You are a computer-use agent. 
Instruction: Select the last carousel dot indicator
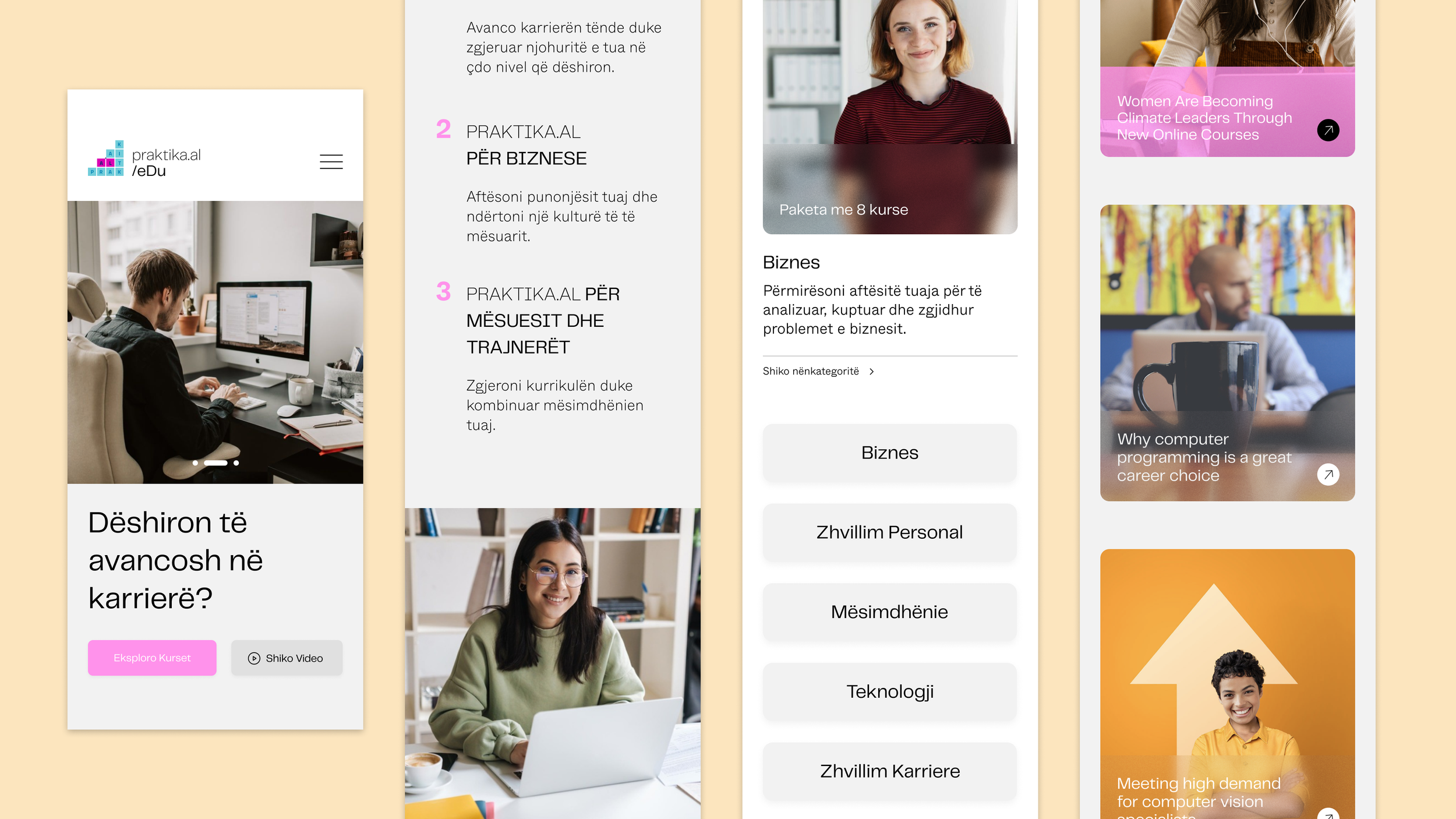click(236, 463)
